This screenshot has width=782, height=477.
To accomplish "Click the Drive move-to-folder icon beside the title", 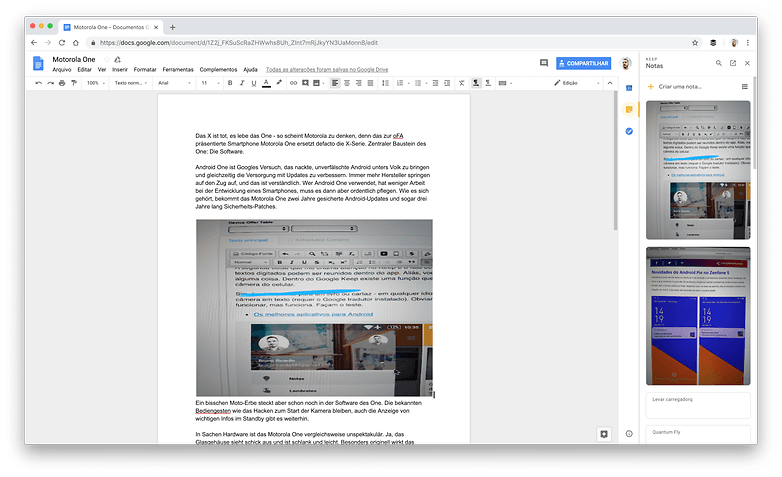I will (x=118, y=59).
